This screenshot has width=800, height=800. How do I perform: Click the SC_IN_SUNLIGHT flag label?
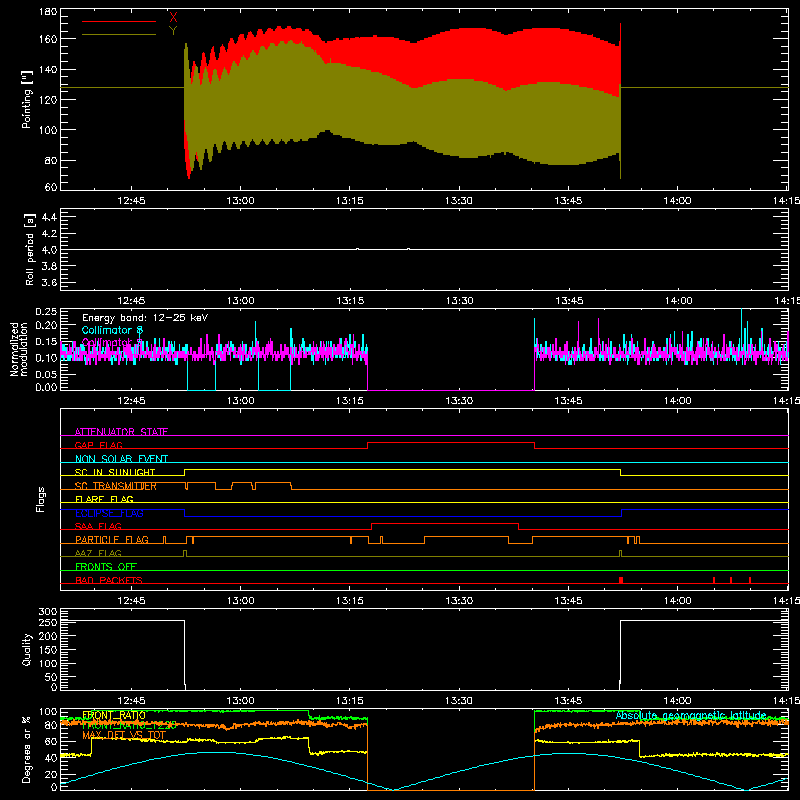(x=115, y=472)
